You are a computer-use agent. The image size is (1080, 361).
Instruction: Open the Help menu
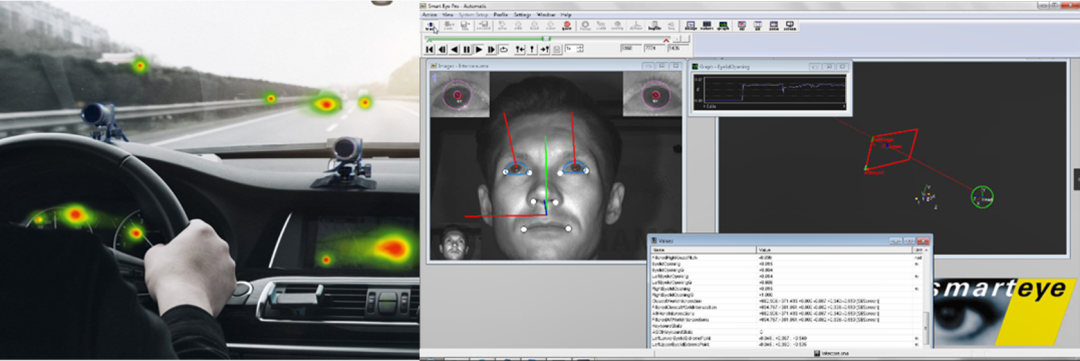tap(566, 14)
